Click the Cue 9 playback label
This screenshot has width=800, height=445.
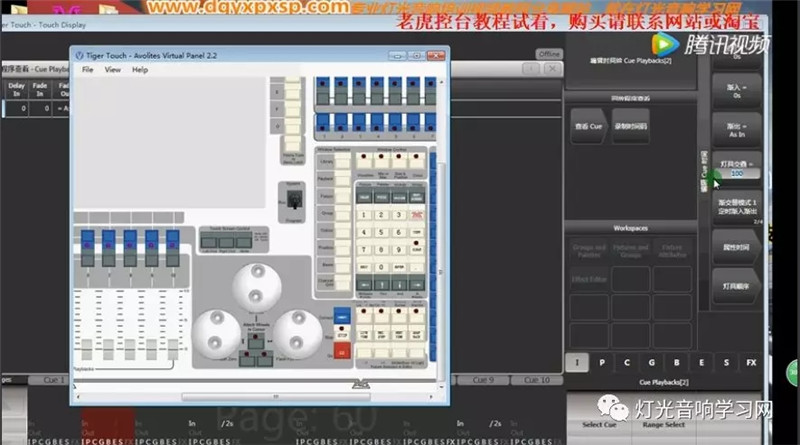click(x=483, y=380)
